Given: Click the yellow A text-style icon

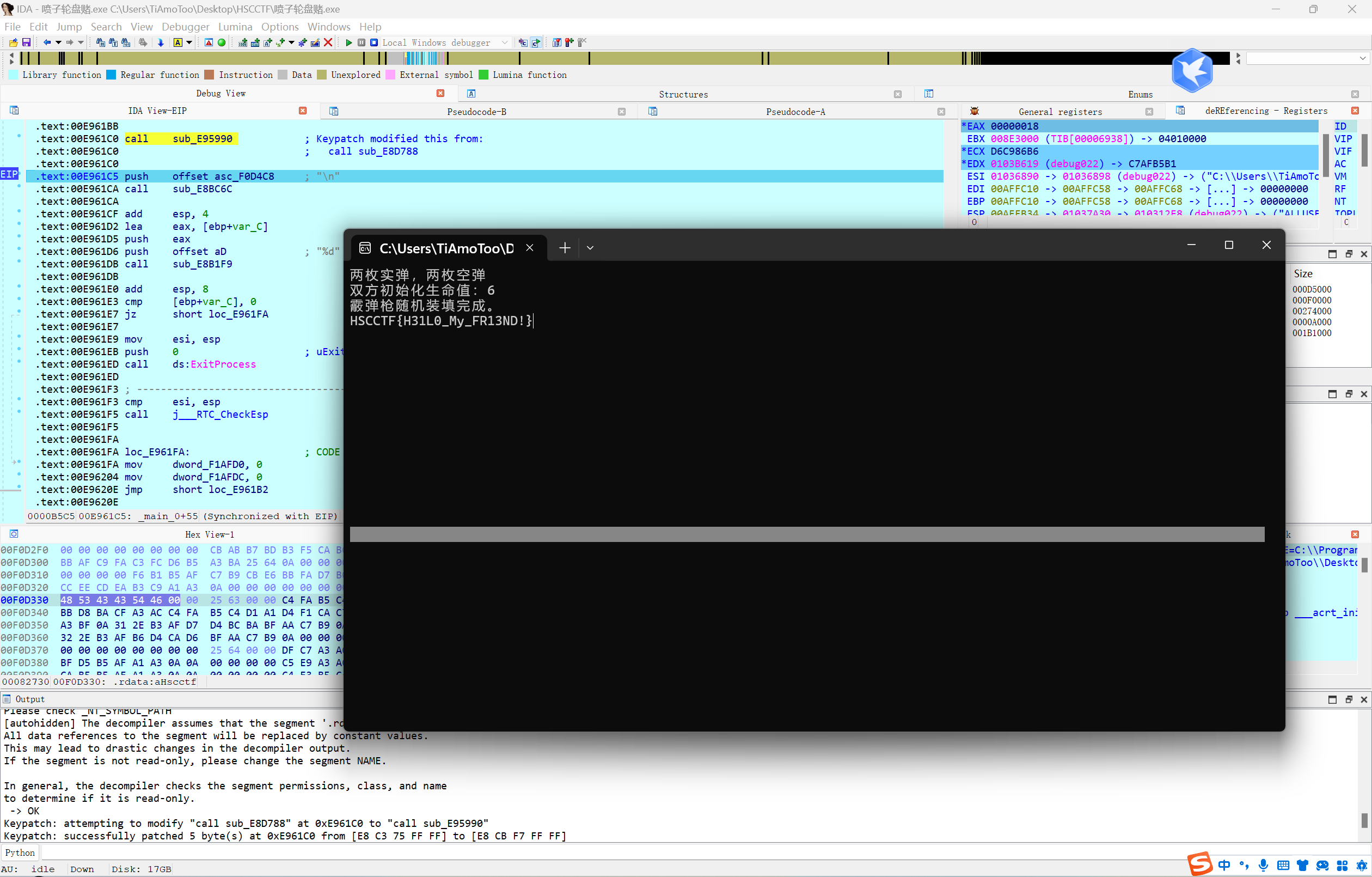Looking at the screenshot, I should (178, 43).
